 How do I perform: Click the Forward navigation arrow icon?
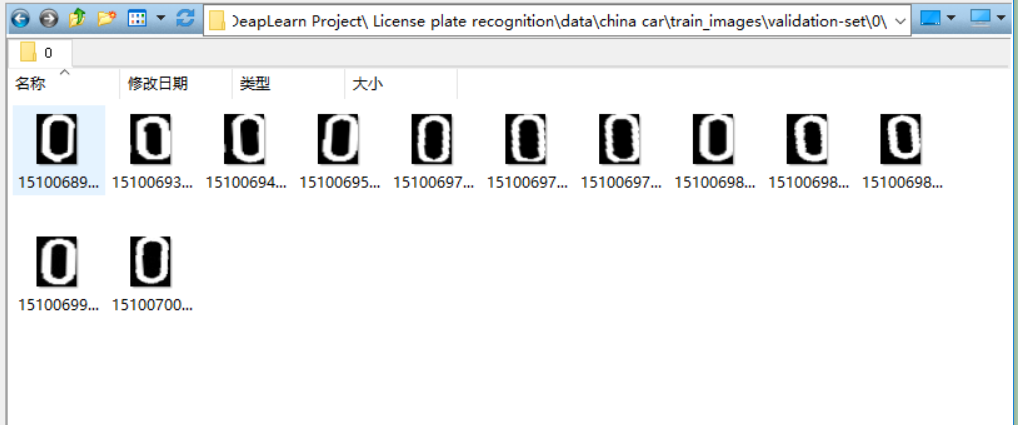(x=49, y=19)
